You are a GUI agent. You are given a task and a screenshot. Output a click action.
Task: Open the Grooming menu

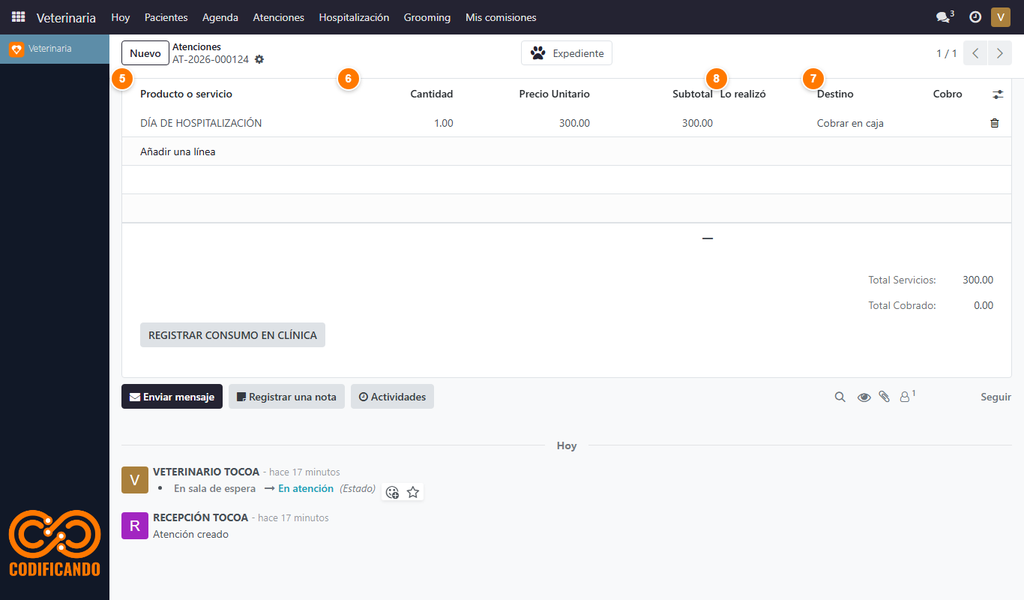[x=427, y=18]
